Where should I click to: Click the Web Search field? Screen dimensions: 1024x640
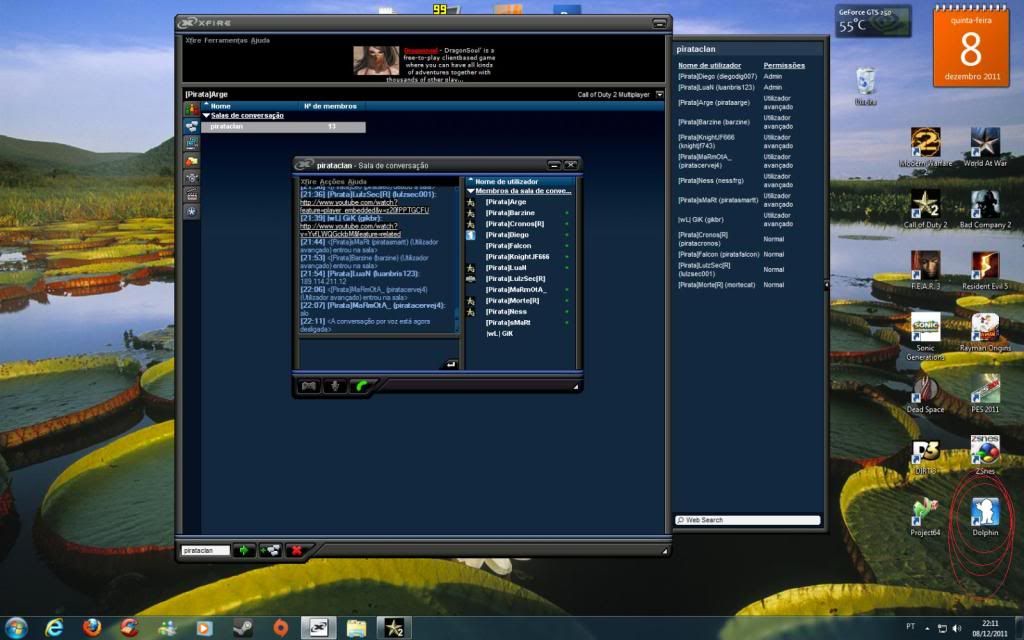[x=748, y=520]
